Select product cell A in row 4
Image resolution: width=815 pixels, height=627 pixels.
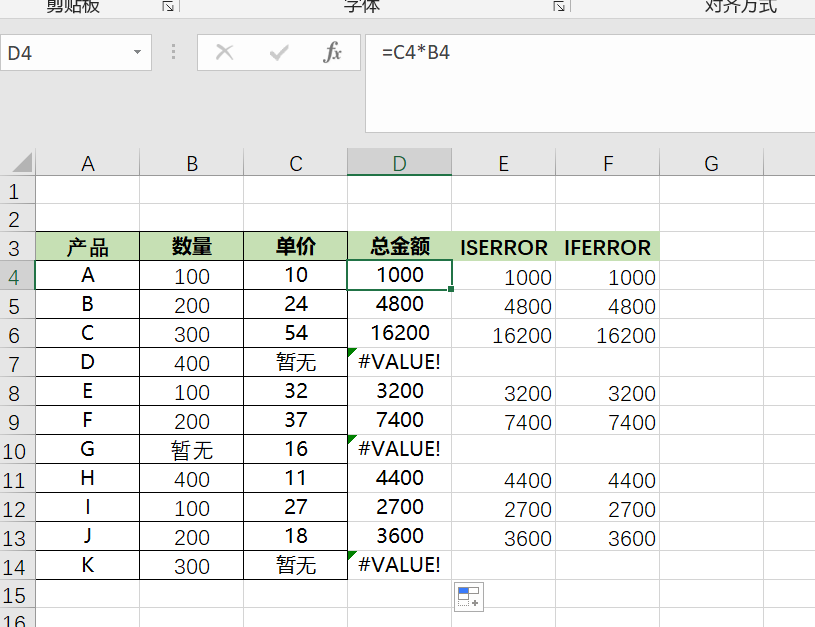(x=88, y=275)
